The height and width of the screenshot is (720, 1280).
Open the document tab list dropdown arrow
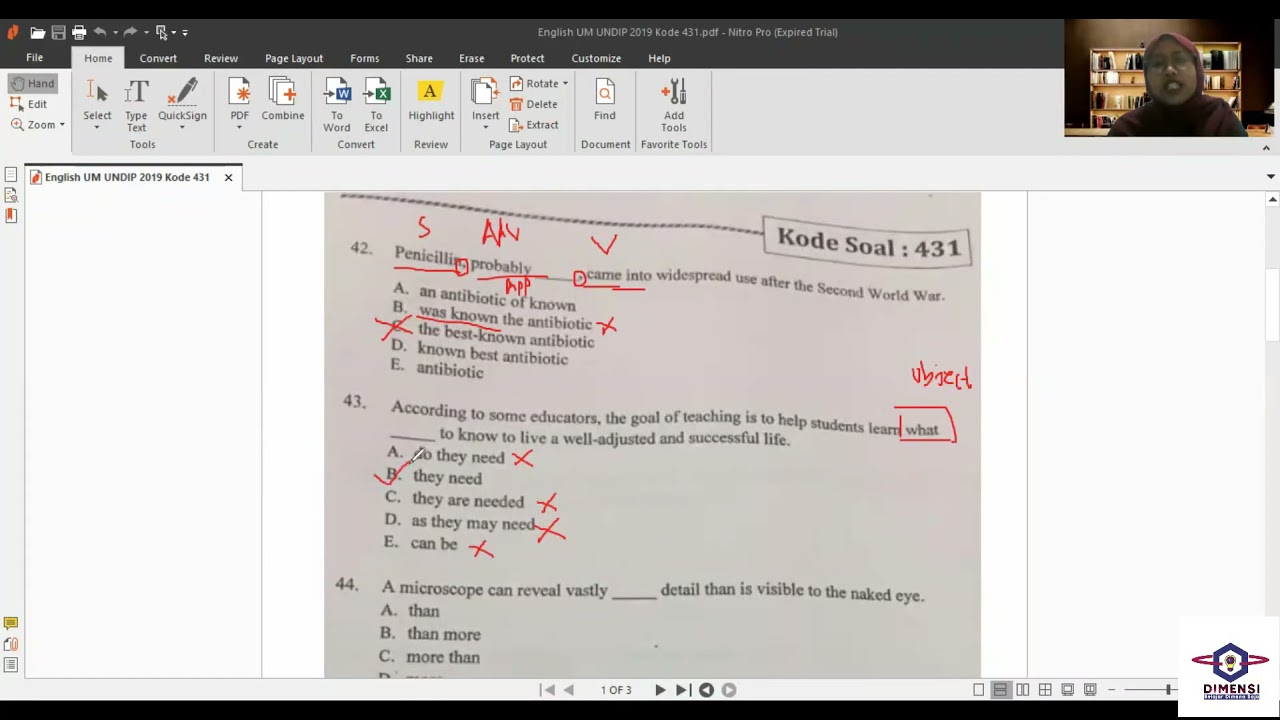click(x=1270, y=177)
